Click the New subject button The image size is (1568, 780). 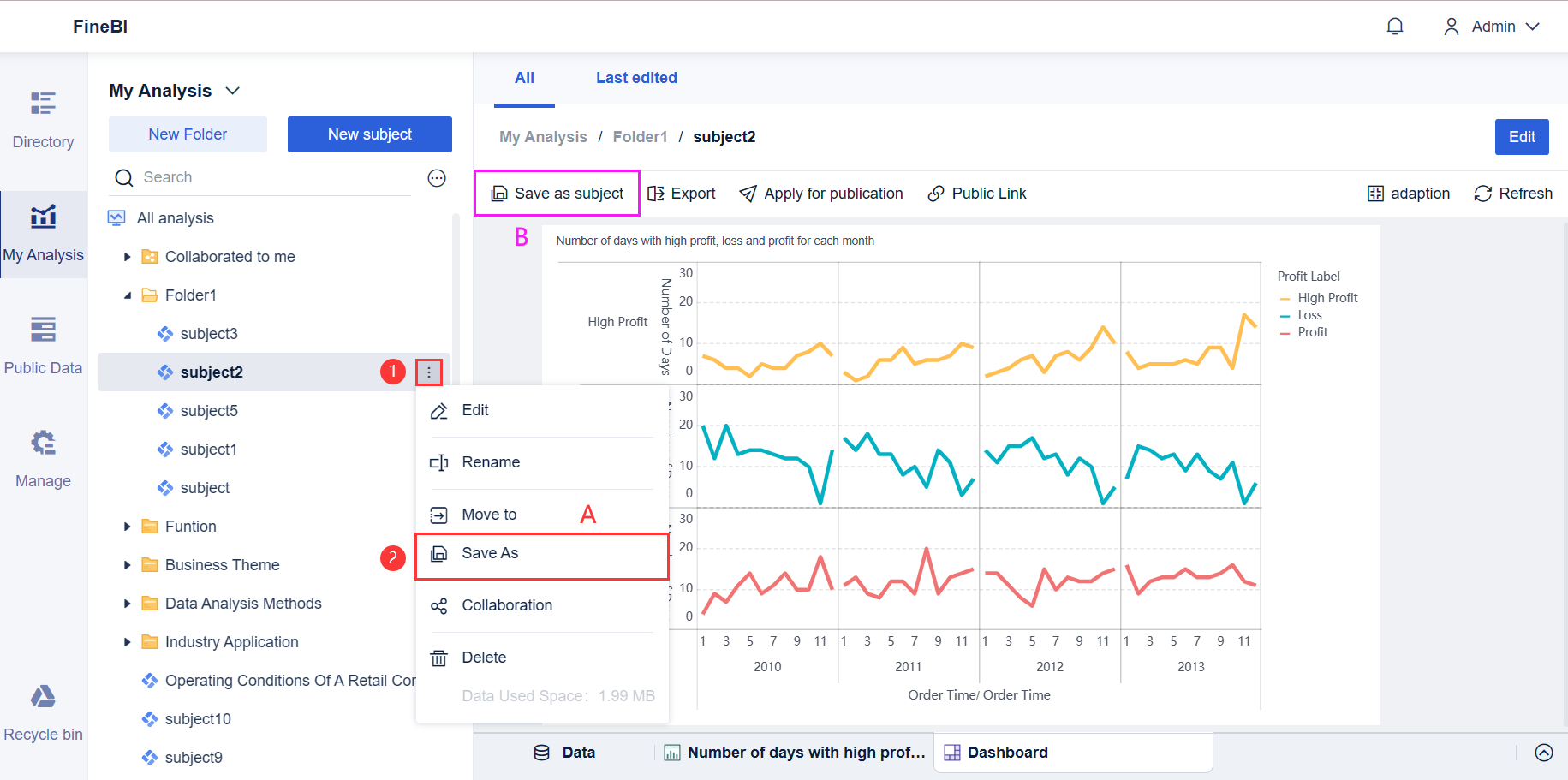pyautogui.click(x=369, y=134)
